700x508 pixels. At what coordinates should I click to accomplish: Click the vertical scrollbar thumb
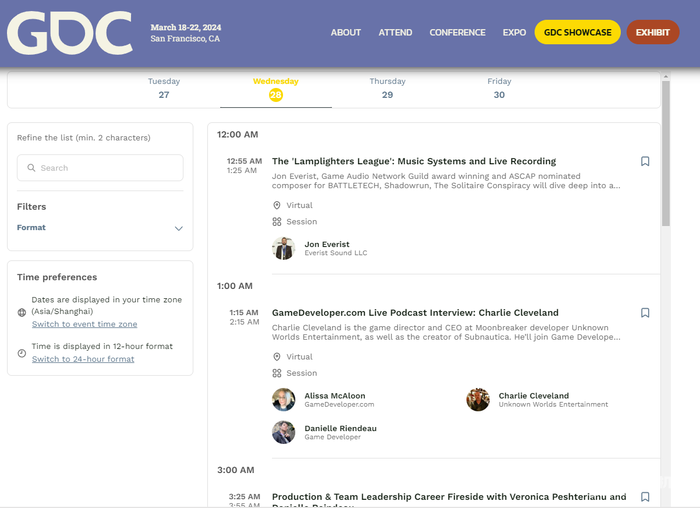pos(666,153)
